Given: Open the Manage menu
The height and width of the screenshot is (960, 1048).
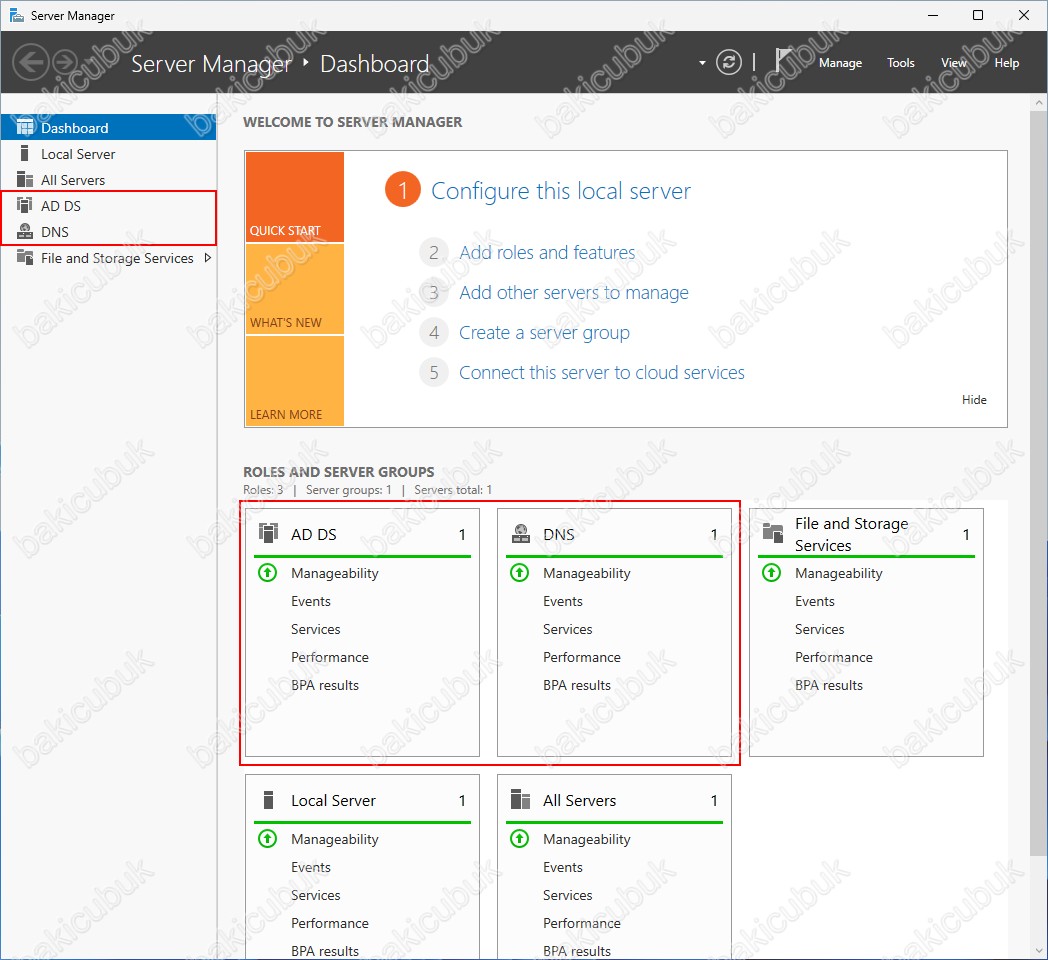Looking at the screenshot, I should coord(840,63).
